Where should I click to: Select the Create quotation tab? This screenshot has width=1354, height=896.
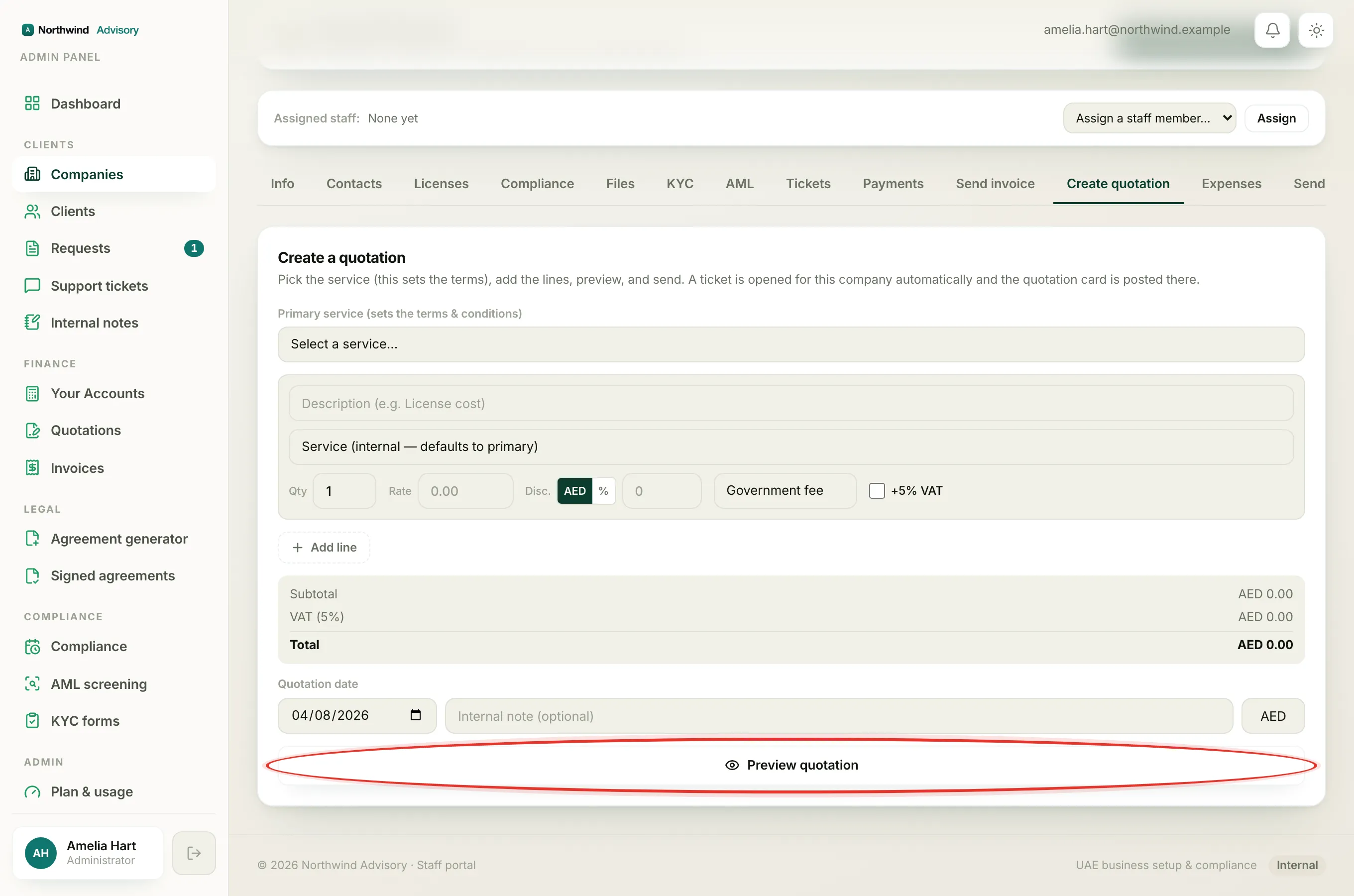coord(1118,183)
